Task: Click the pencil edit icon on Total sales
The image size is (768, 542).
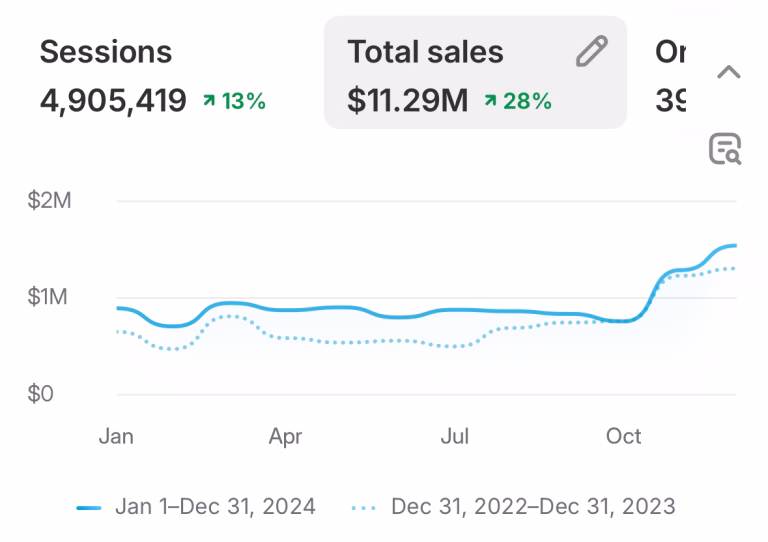Action: pyautogui.click(x=592, y=52)
